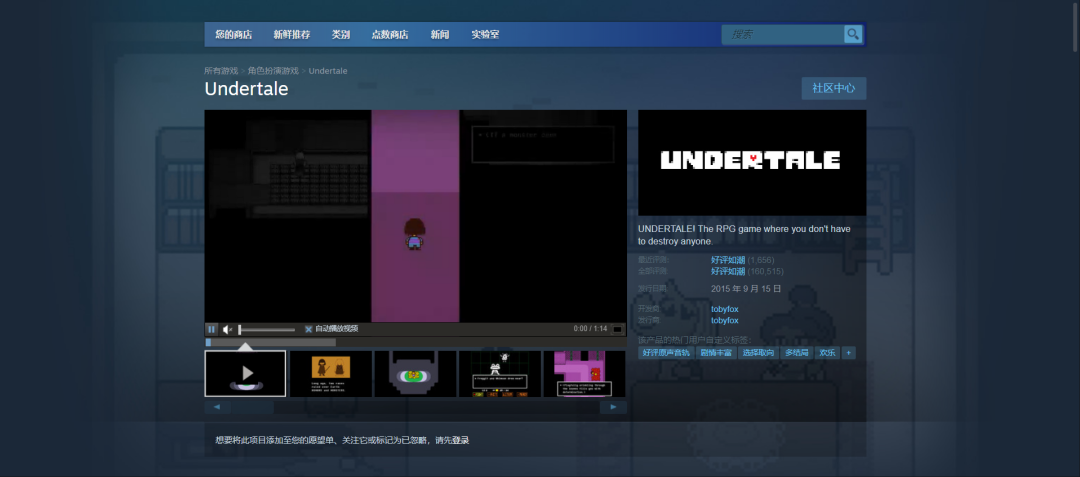The image size is (1080, 477).
Task: Click the page vertical scrollbar
Action: click(x=1075, y=26)
